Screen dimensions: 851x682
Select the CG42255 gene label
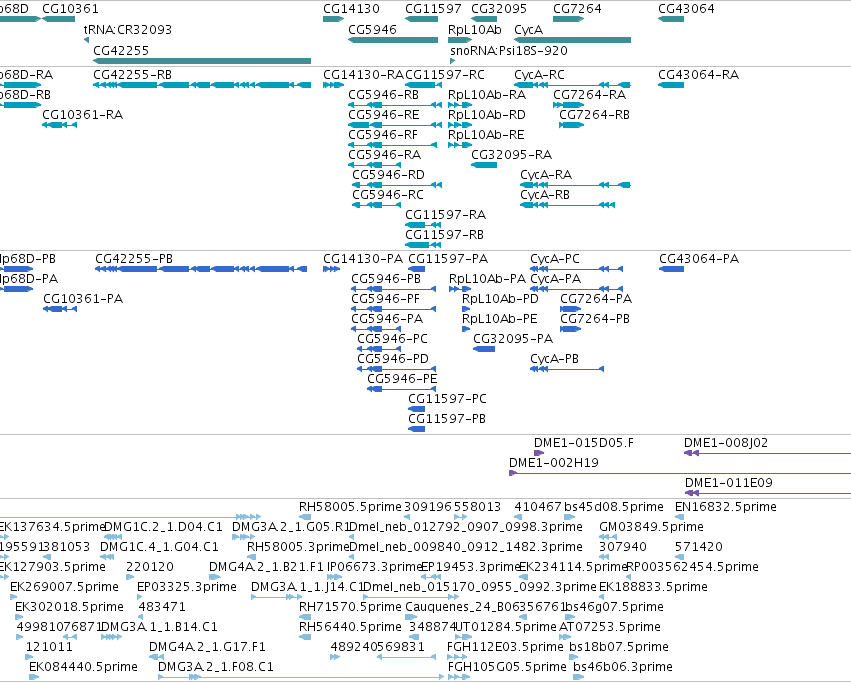tap(121, 50)
